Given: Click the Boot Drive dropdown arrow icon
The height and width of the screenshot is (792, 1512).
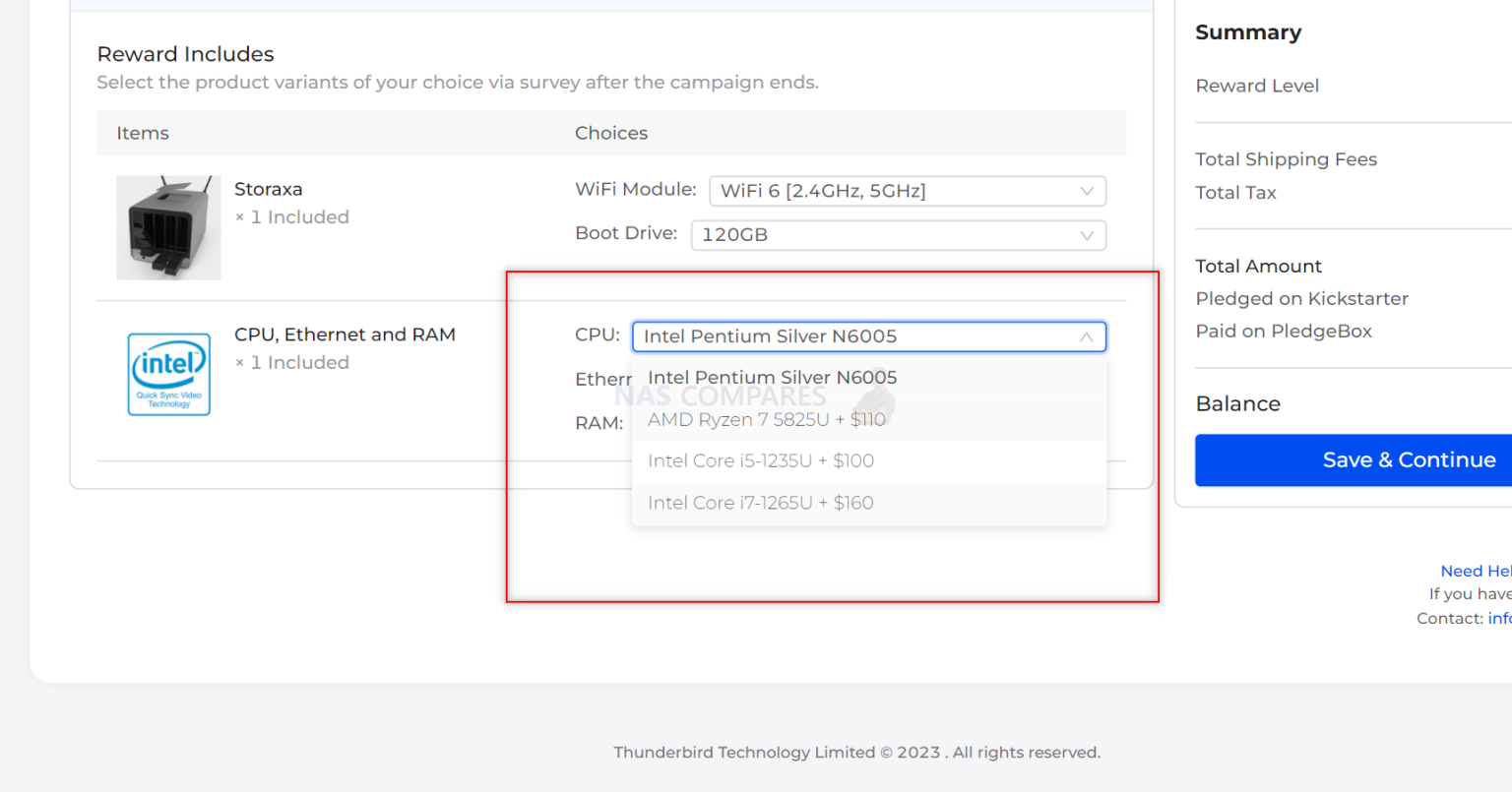Looking at the screenshot, I should pyautogui.click(x=1087, y=235).
